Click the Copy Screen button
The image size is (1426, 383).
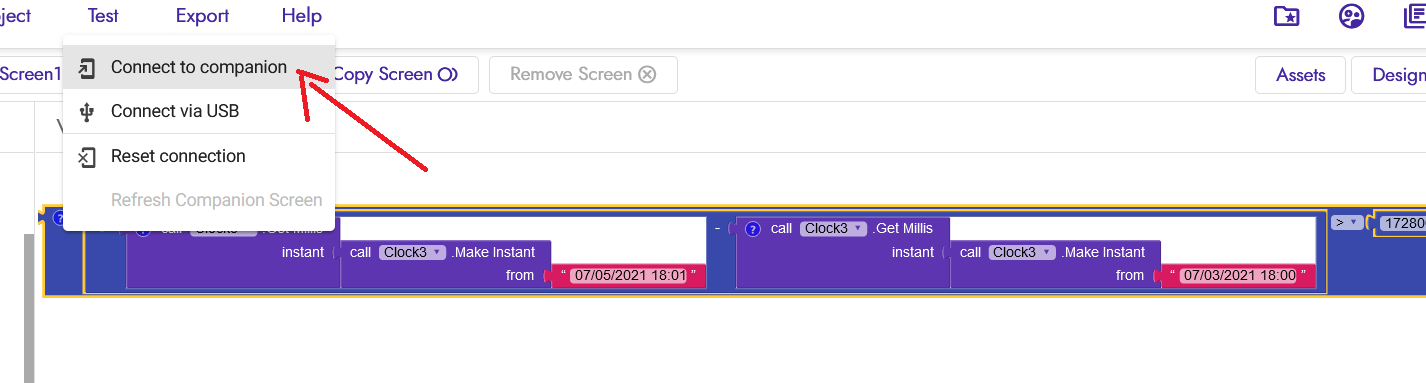pyautogui.click(x=395, y=75)
